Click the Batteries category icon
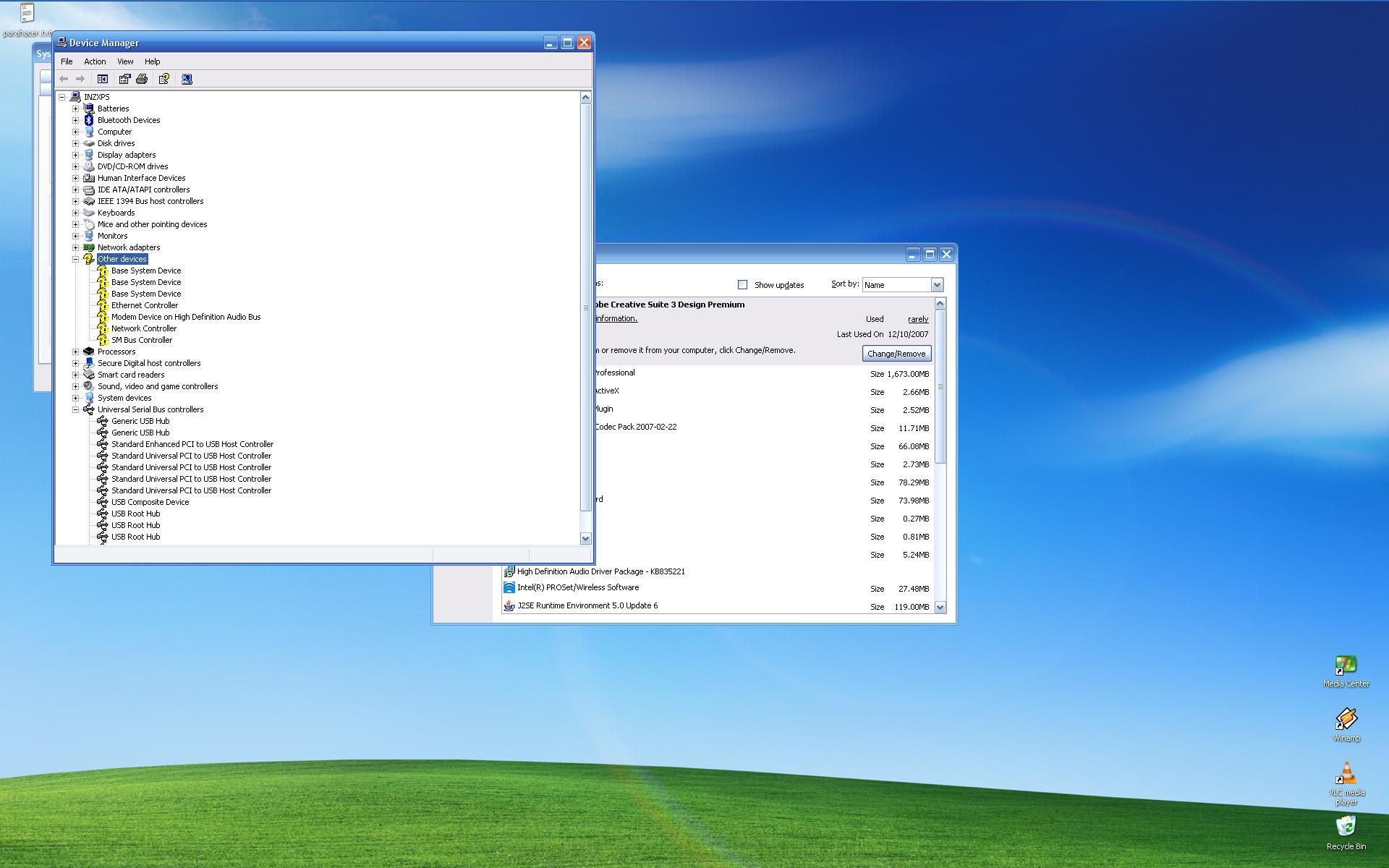 tap(89, 109)
